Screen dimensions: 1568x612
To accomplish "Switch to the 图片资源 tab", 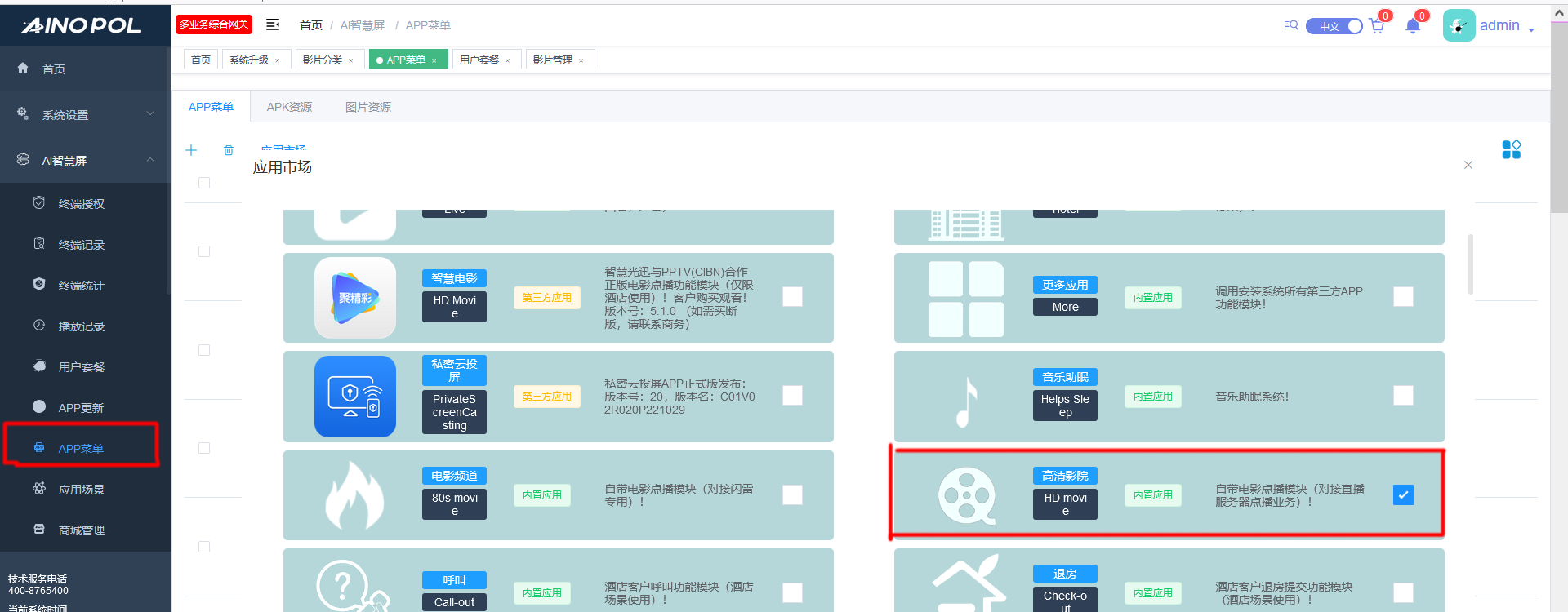I will click(367, 107).
